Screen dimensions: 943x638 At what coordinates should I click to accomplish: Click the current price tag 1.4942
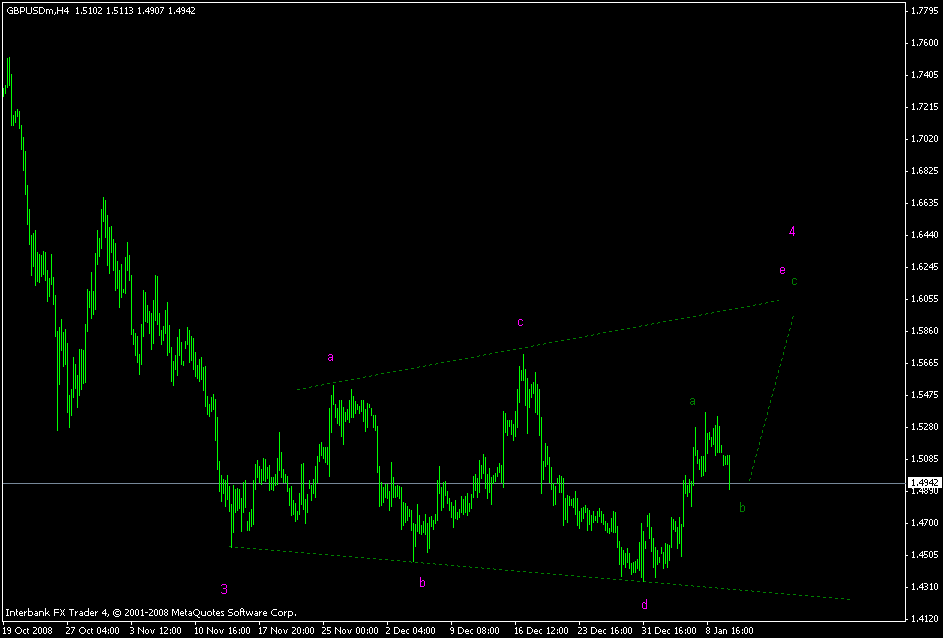(923, 483)
